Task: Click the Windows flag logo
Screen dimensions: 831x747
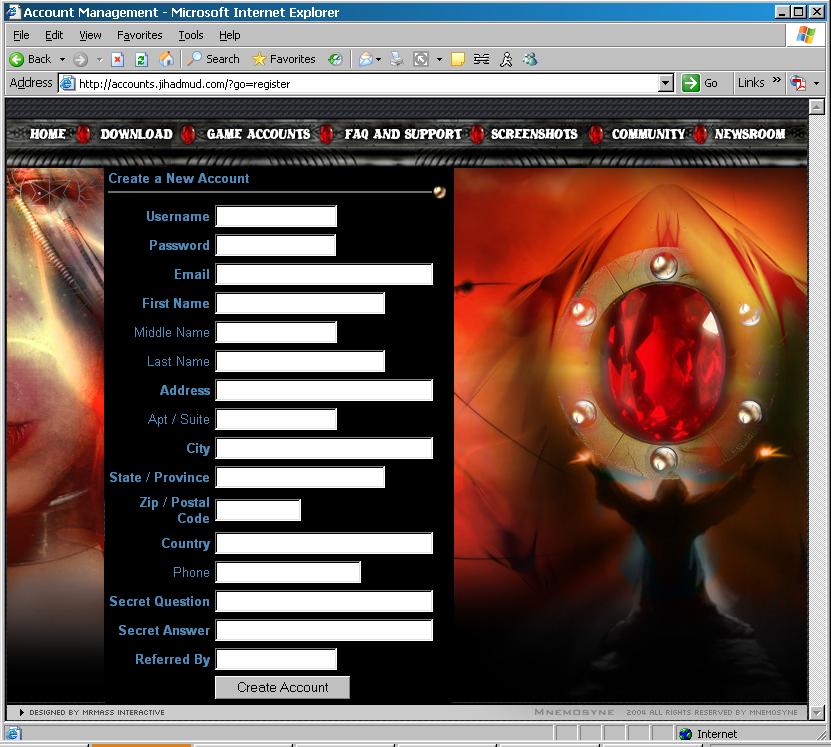Action: 806,35
